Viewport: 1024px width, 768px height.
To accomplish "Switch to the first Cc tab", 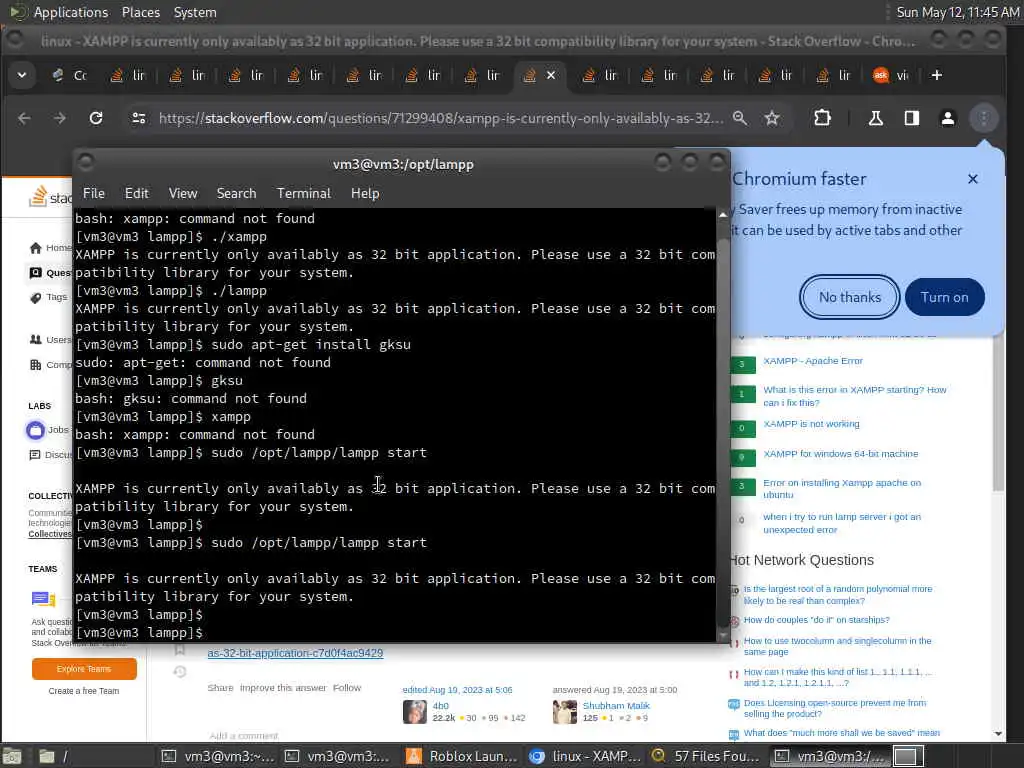I will point(71,75).
